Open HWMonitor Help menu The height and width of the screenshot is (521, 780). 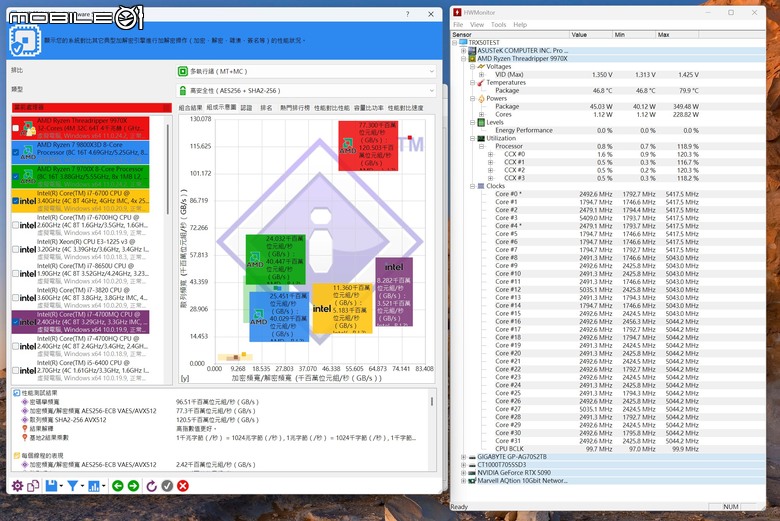[x=520, y=25]
